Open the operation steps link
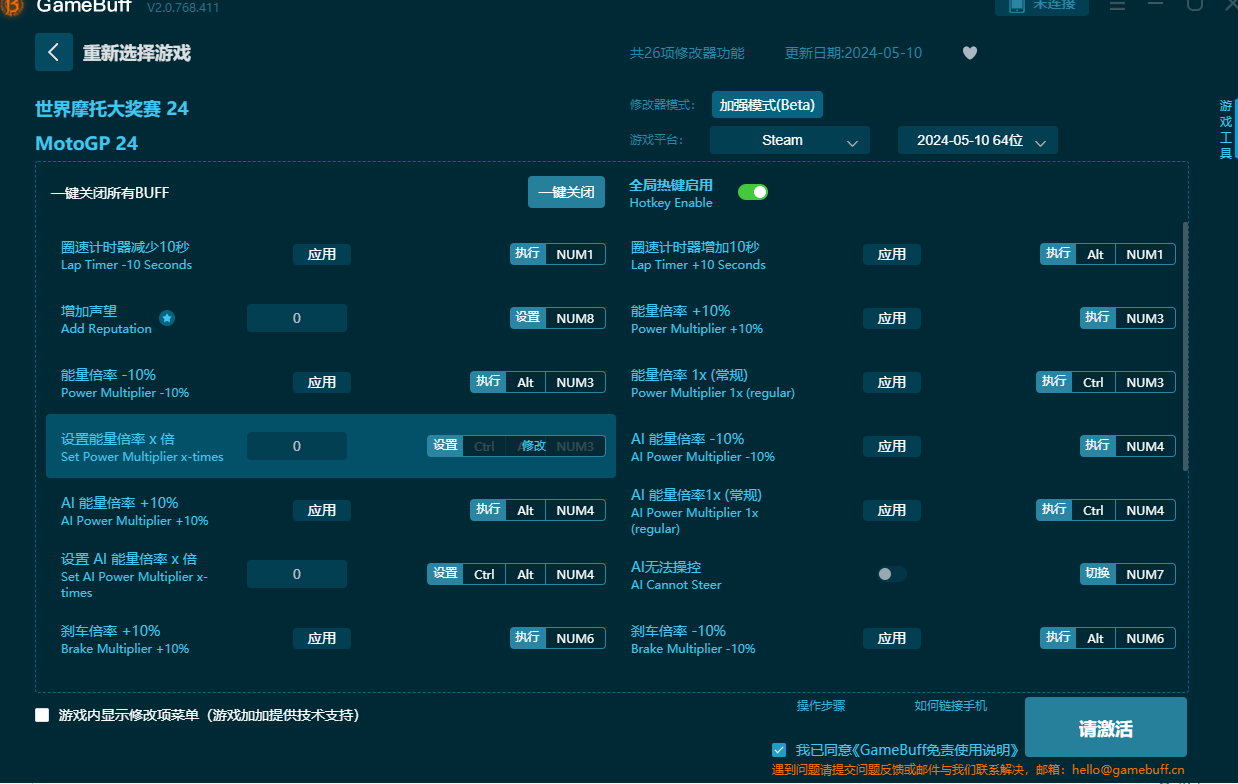 (821, 705)
